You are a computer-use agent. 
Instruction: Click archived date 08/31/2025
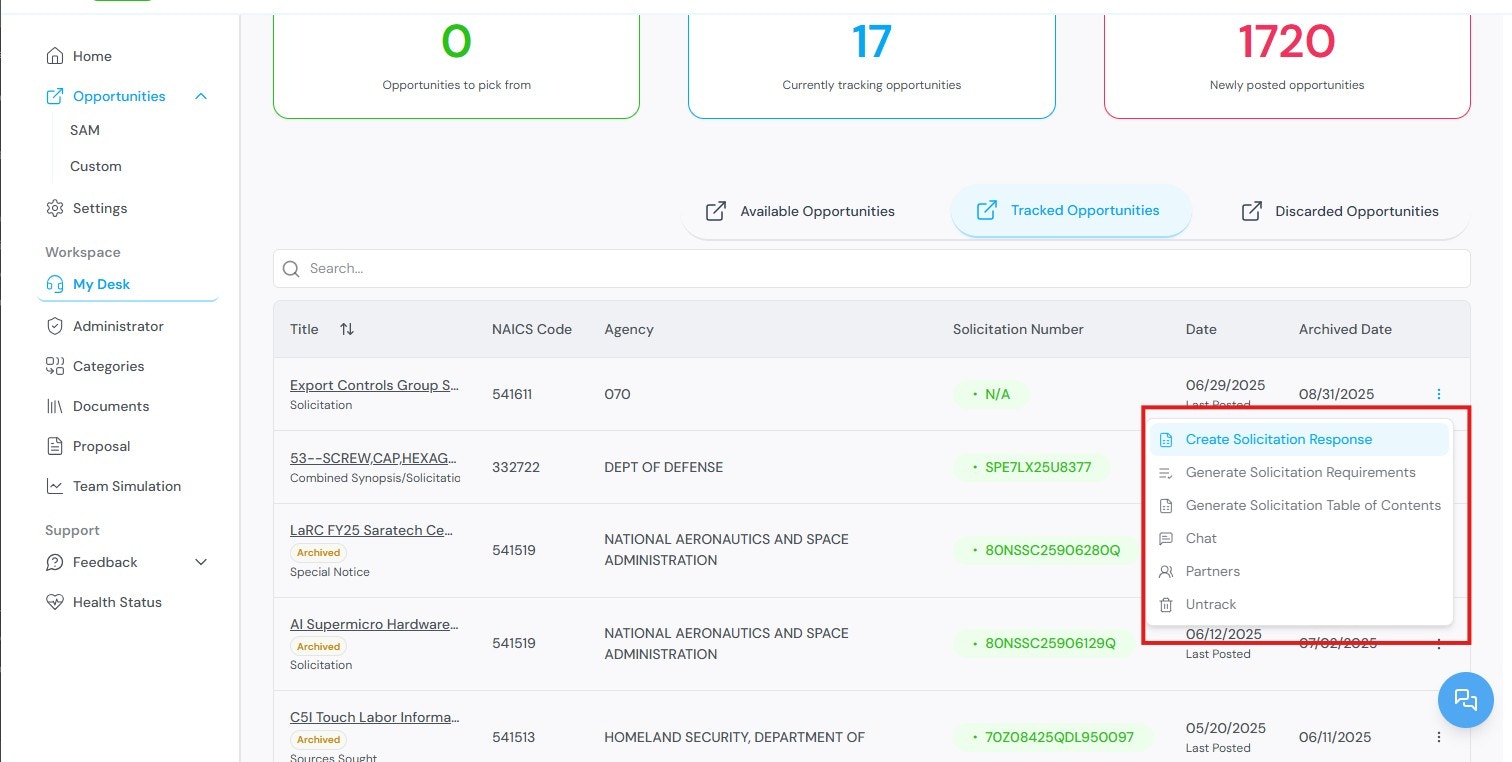pyautogui.click(x=1337, y=394)
